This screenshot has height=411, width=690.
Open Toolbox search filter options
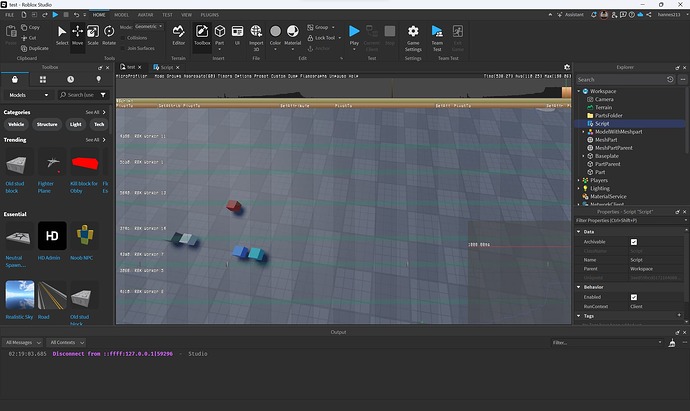coord(103,95)
